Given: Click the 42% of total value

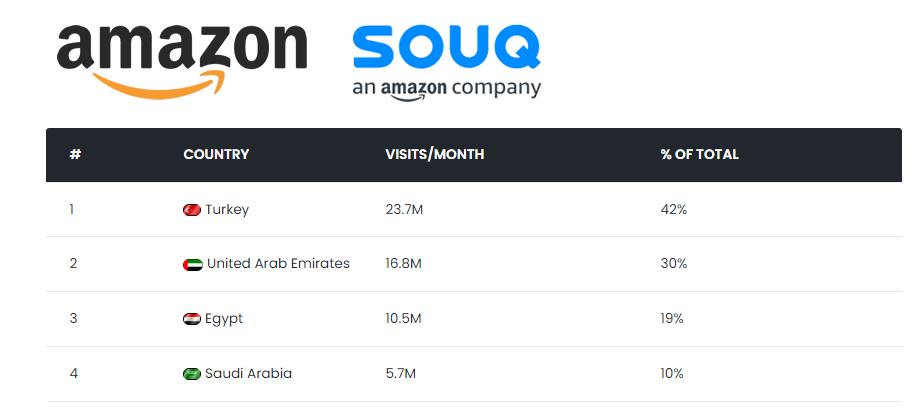Looking at the screenshot, I should [673, 210].
